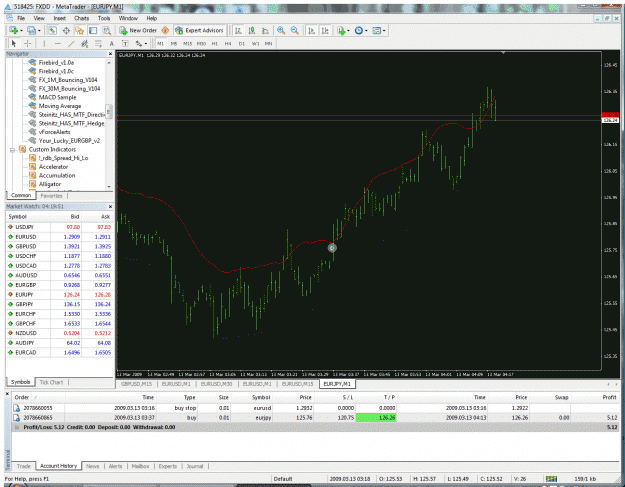Select the Vertical Line drawing tool
The width and height of the screenshot is (625, 487).
pos(44,43)
